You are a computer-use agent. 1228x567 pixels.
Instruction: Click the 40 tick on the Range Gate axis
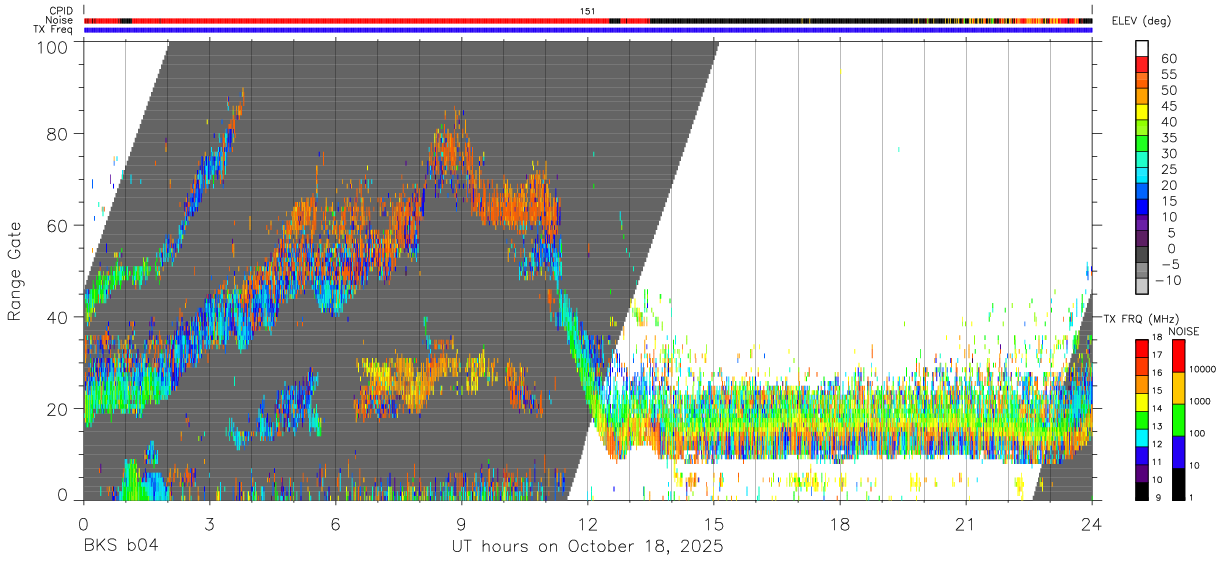click(x=59, y=317)
